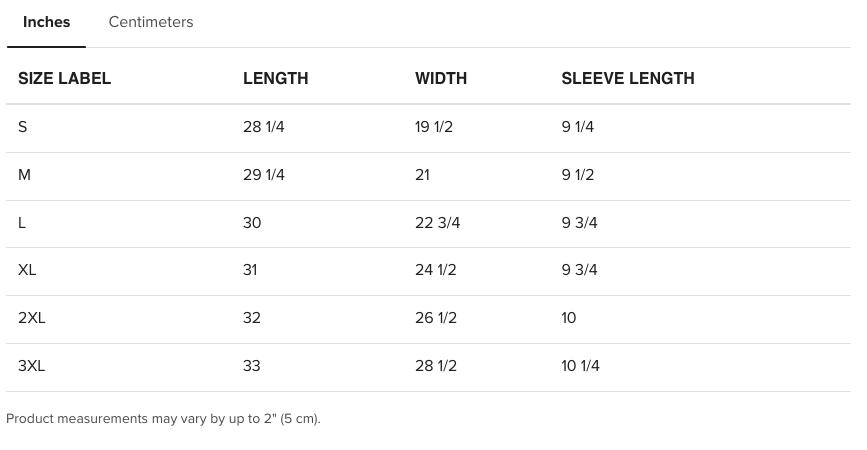Viewport: 867px width, 450px height.
Task: Click the LENGTH column header
Action: pos(275,78)
